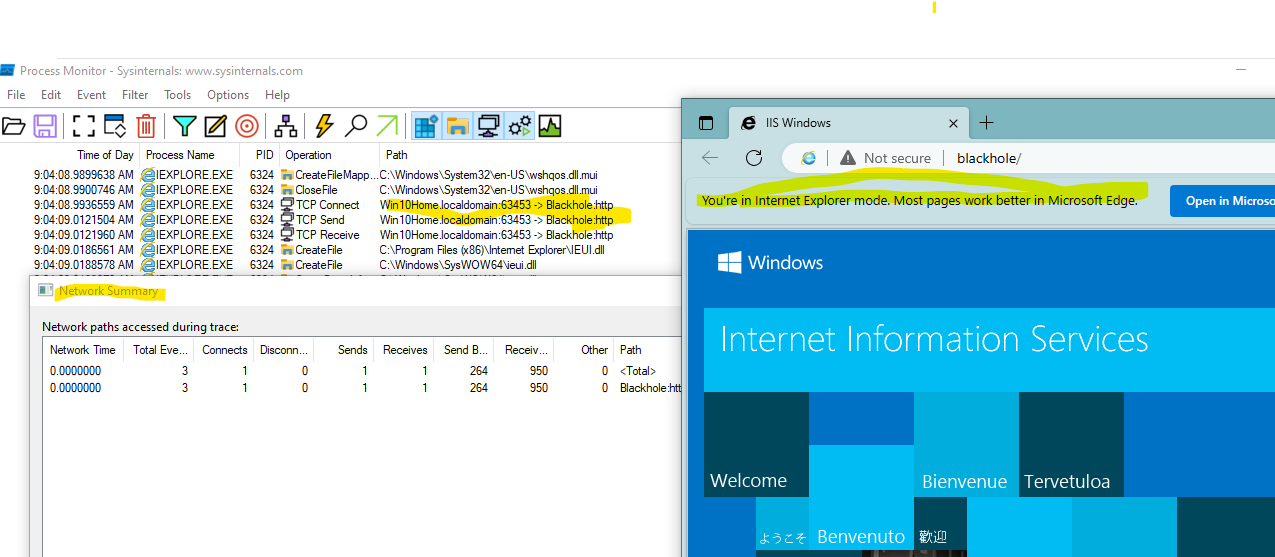Click the browser Back arrow

pos(710,158)
